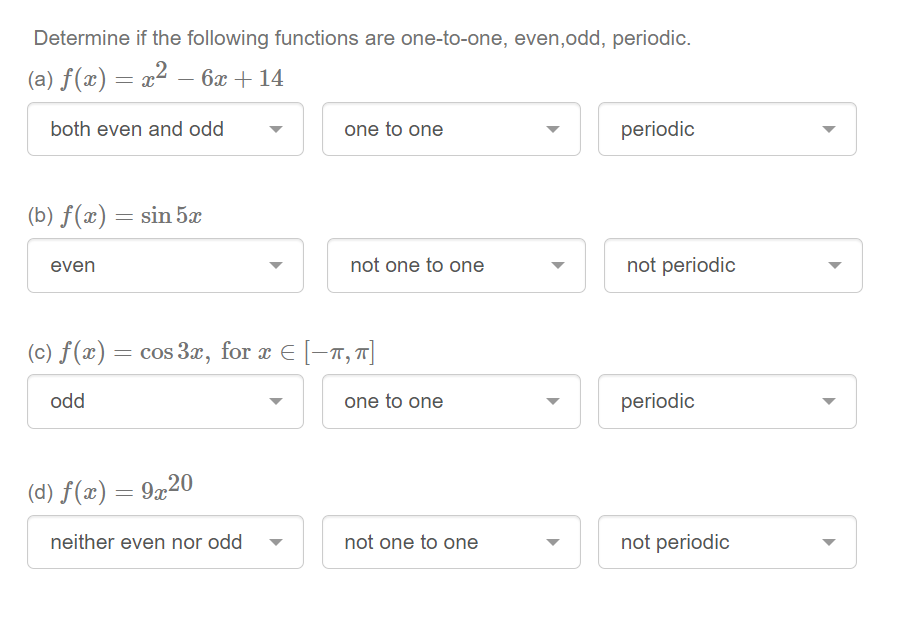The height and width of the screenshot is (617, 913).
Task: Open the 'odd' dropdown for part (c)
Action: [x=165, y=401]
